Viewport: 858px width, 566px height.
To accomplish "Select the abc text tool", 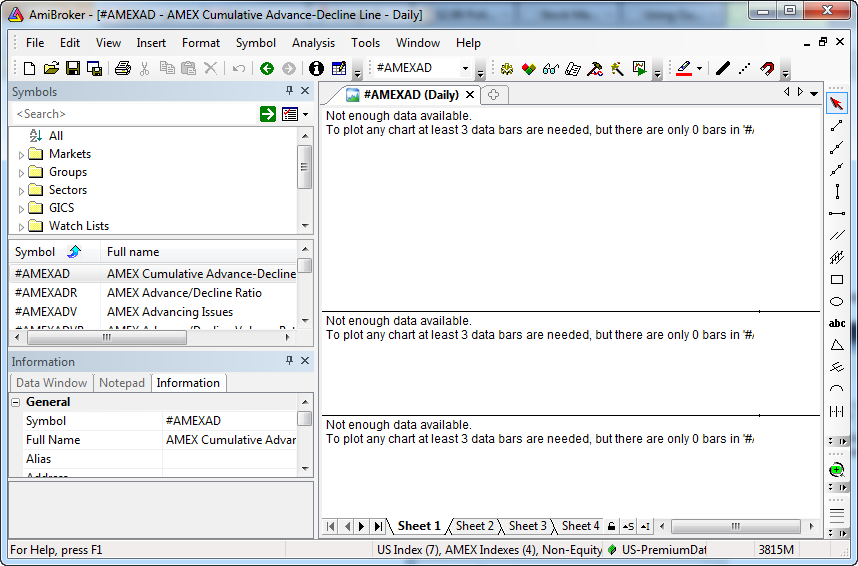I will click(x=837, y=324).
